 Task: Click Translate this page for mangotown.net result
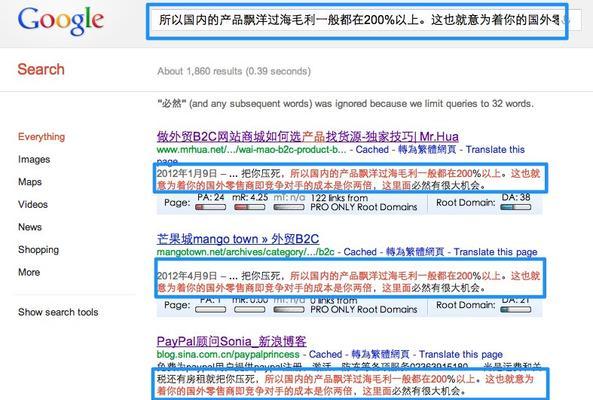pyautogui.click(x=495, y=252)
